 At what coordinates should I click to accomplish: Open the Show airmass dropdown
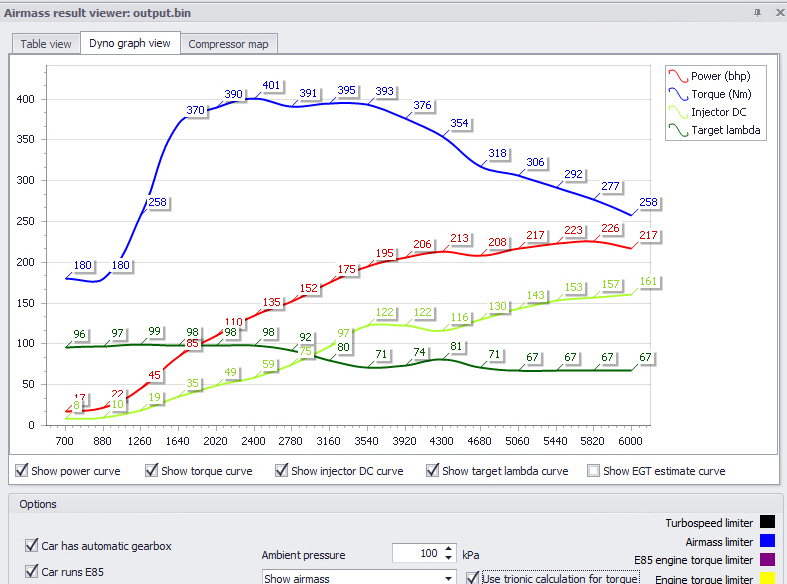pyautogui.click(x=359, y=577)
